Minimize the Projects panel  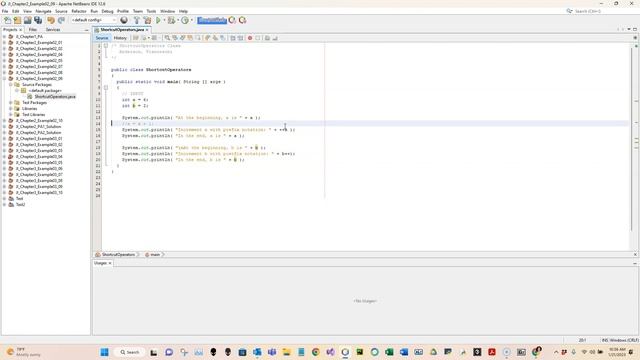click(x=86, y=30)
